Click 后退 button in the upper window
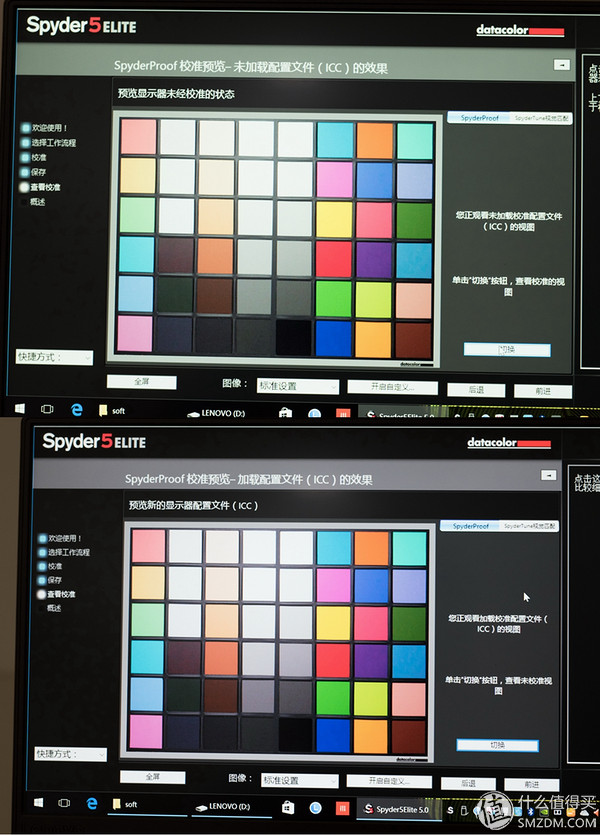This screenshot has height=835, width=600. (476, 390)
